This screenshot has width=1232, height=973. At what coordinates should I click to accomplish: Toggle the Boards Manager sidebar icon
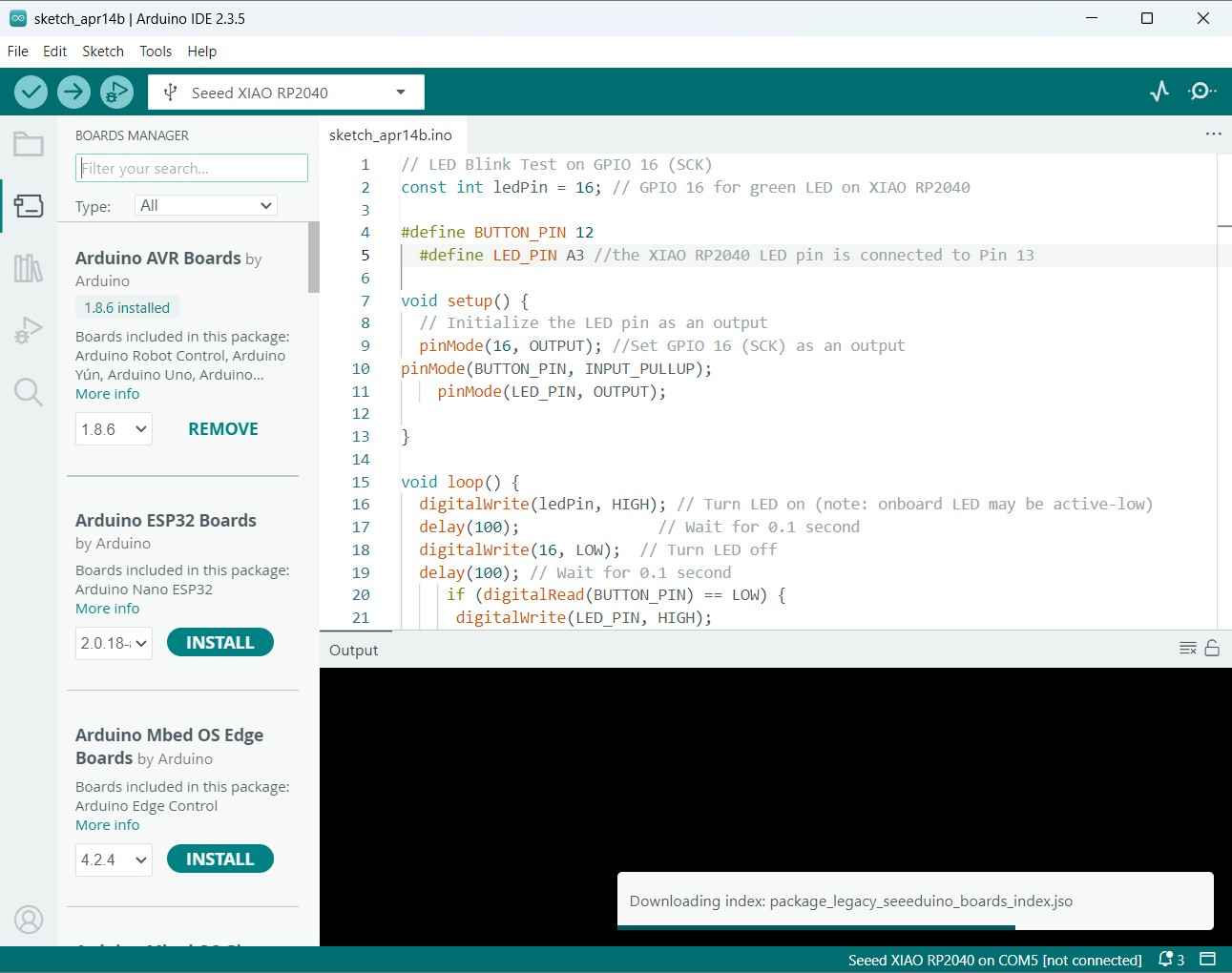29,206
